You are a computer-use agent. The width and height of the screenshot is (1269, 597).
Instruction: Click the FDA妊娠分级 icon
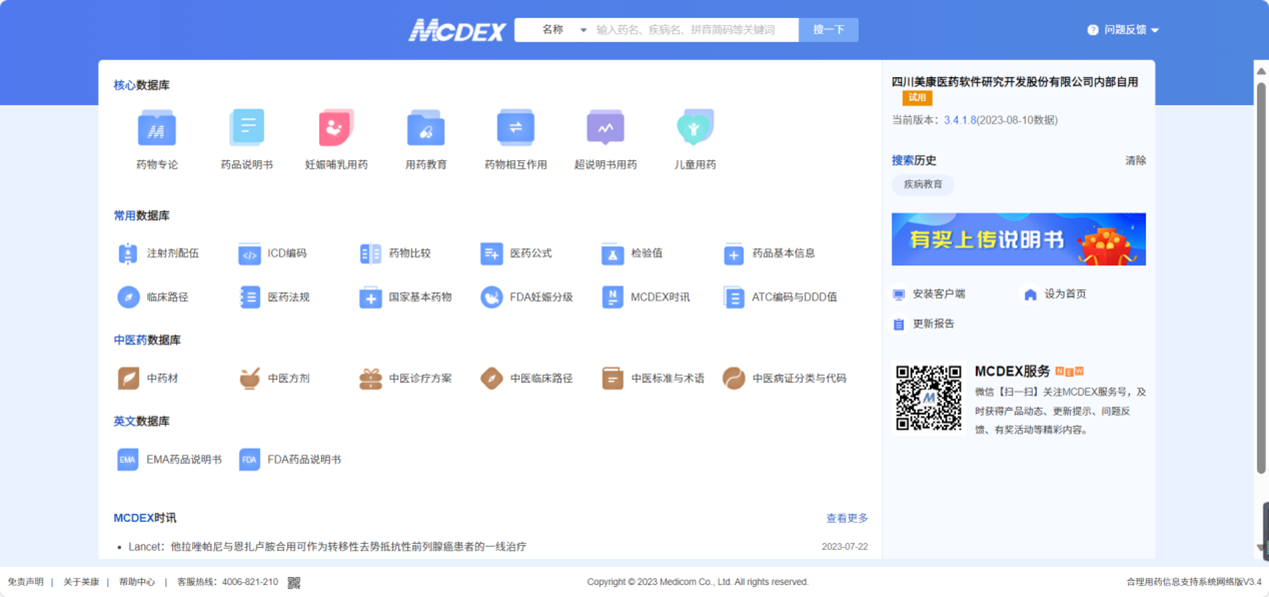pyautogui.click(x=491, y=297)
